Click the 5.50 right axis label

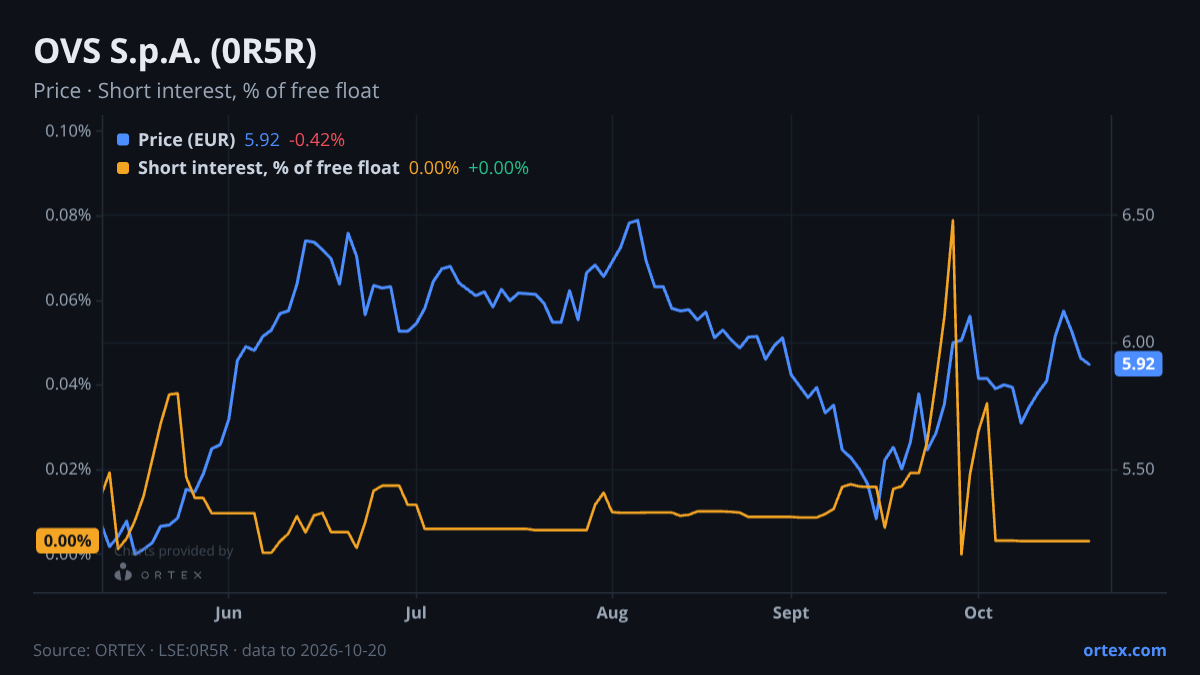[x=1138, y=469]
